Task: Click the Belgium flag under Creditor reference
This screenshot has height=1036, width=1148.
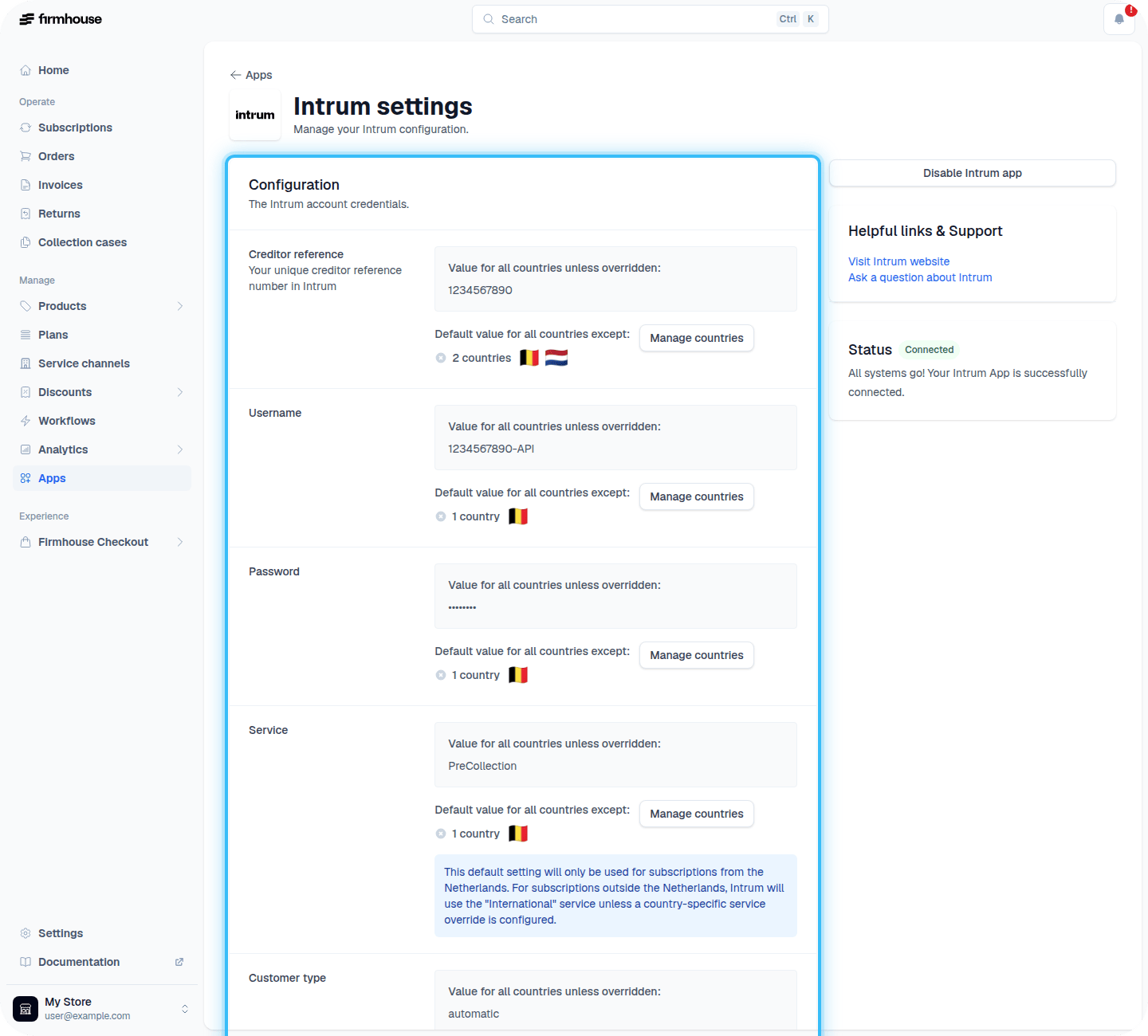Action: coord(529,358)
